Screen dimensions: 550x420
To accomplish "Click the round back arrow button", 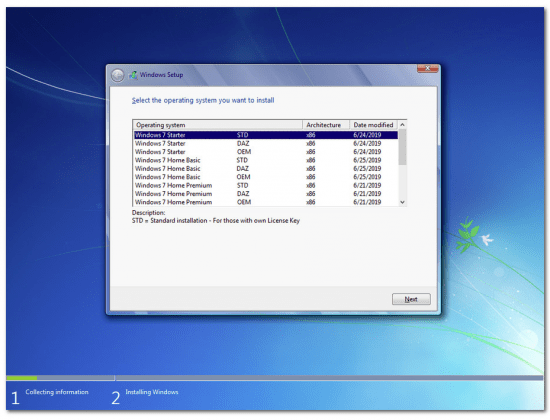I will (x=118, y=75).
